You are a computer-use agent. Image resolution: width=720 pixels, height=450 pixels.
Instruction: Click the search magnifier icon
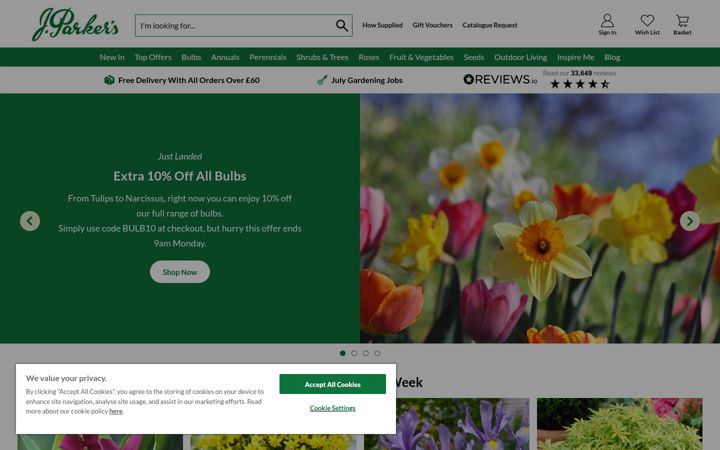coord(342,26)
